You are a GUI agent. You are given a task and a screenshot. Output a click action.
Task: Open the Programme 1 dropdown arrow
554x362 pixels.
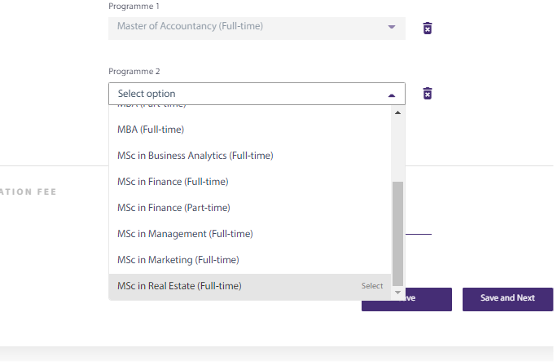point(391,27)
